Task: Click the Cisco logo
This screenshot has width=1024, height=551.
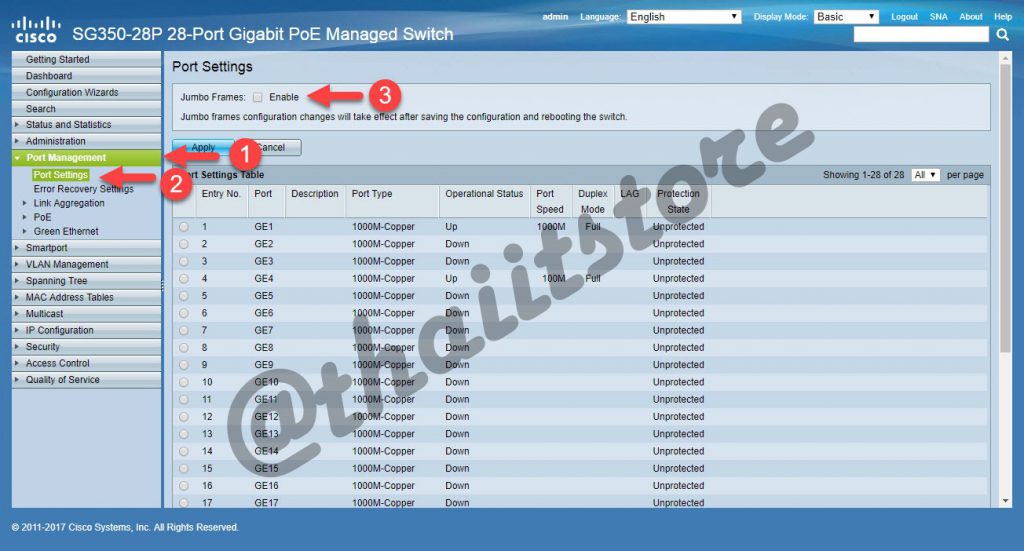Action: pos(36,31)
